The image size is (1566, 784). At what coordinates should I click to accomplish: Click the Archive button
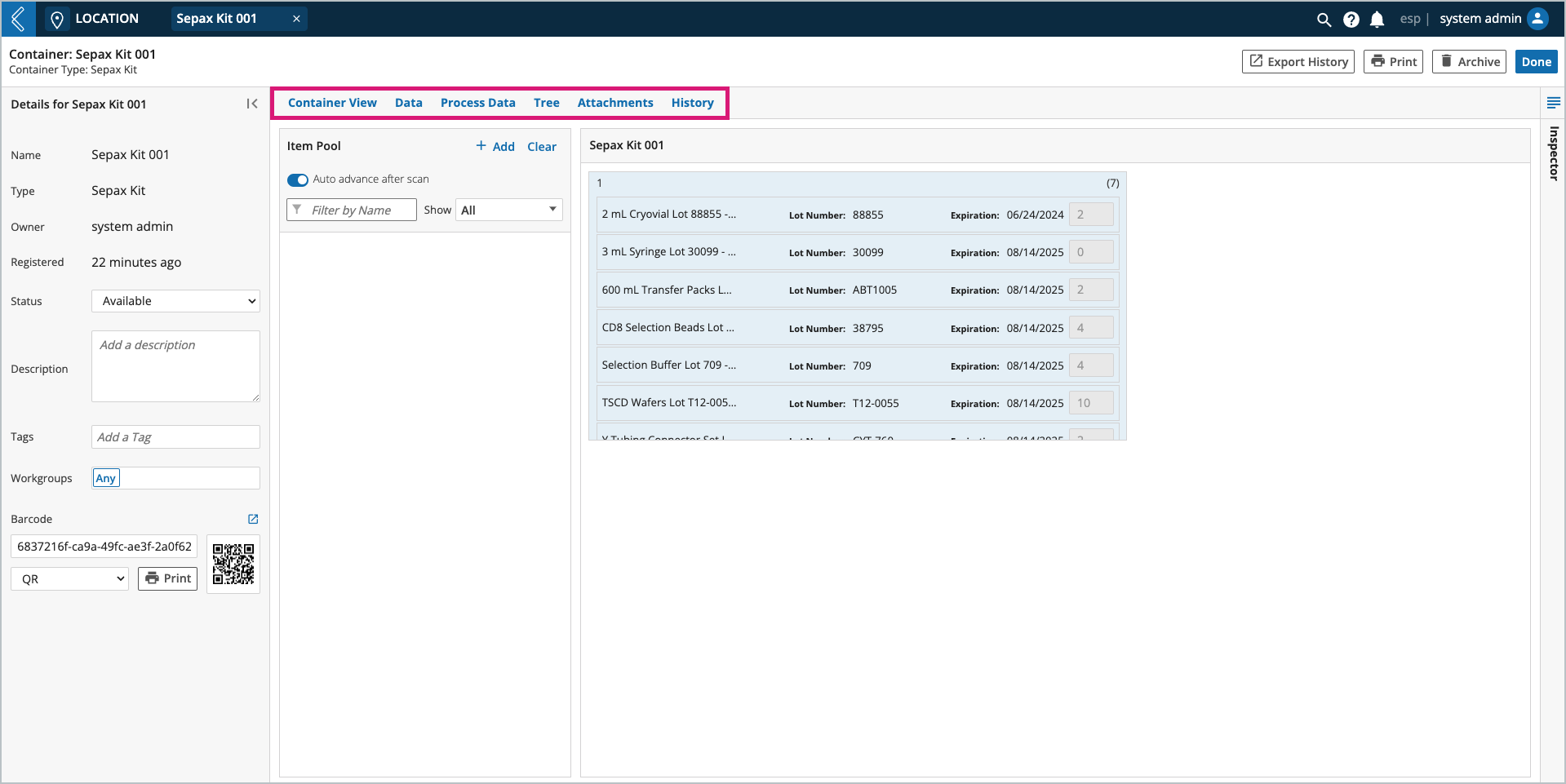(x=1469, y=62)
